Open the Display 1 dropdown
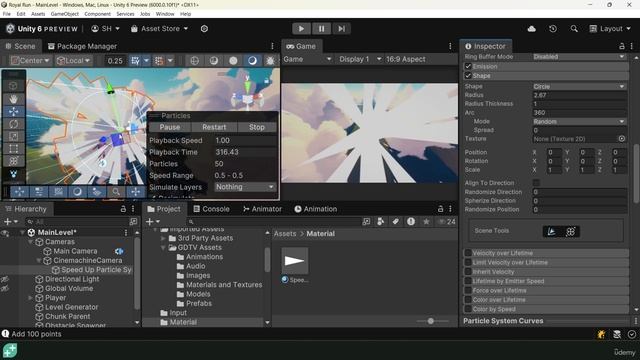640x360 pixels. point(360,59)
